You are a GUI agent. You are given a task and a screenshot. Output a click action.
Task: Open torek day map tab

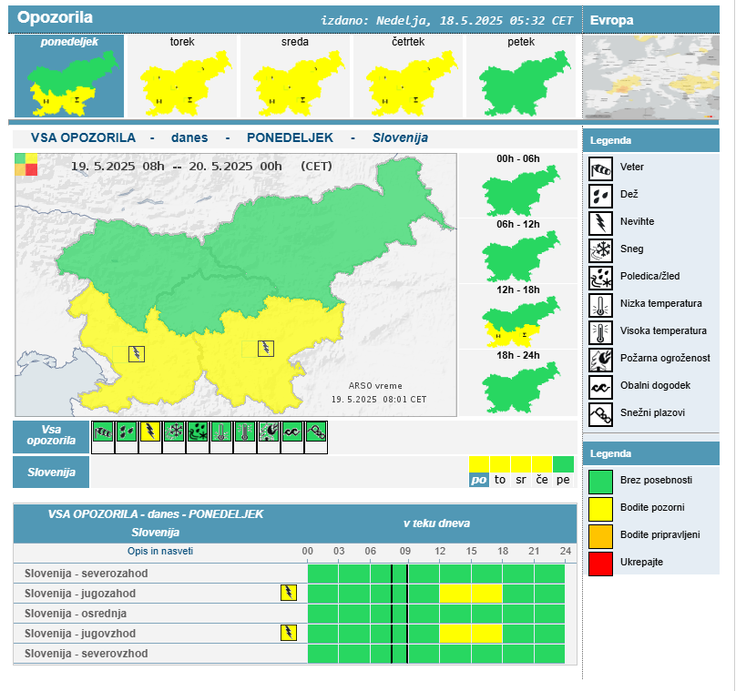tap(182, 76)
